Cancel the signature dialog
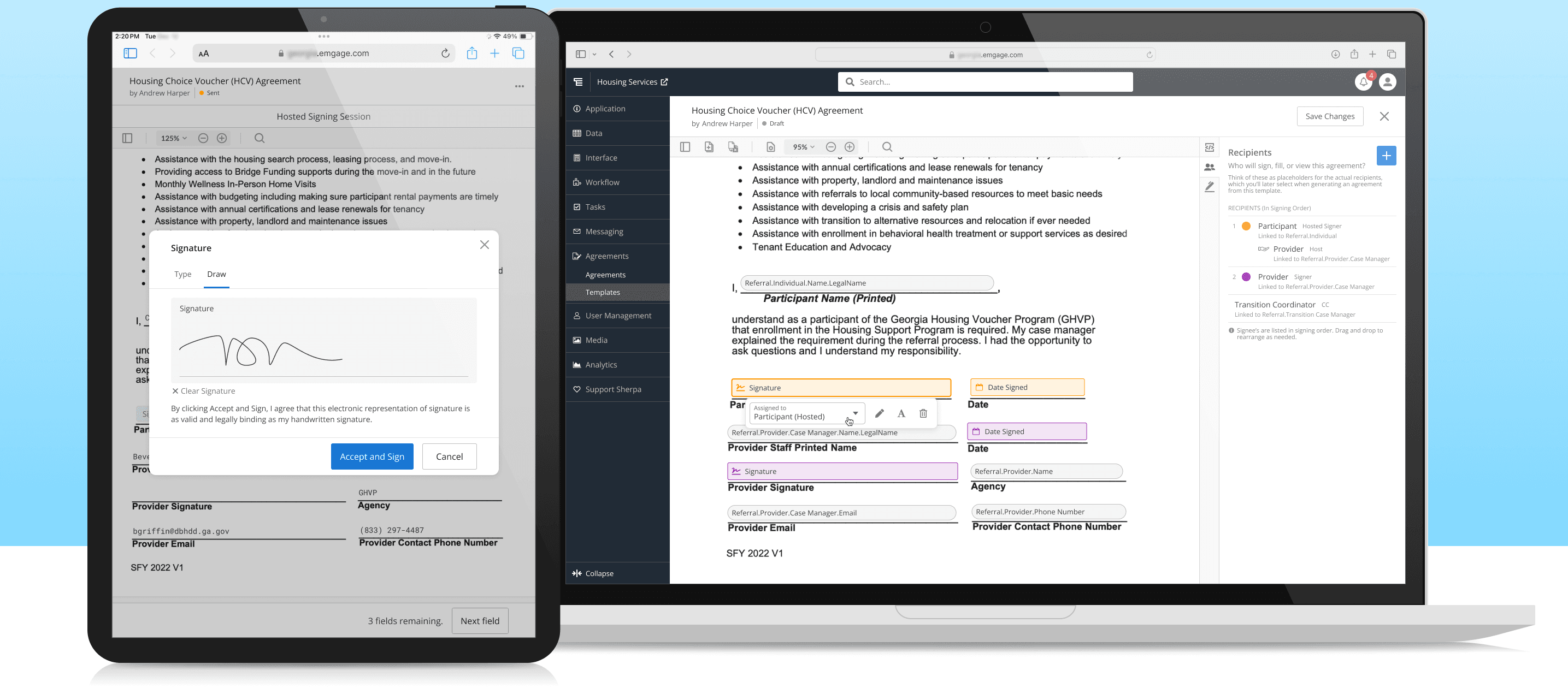 [449, 456]
